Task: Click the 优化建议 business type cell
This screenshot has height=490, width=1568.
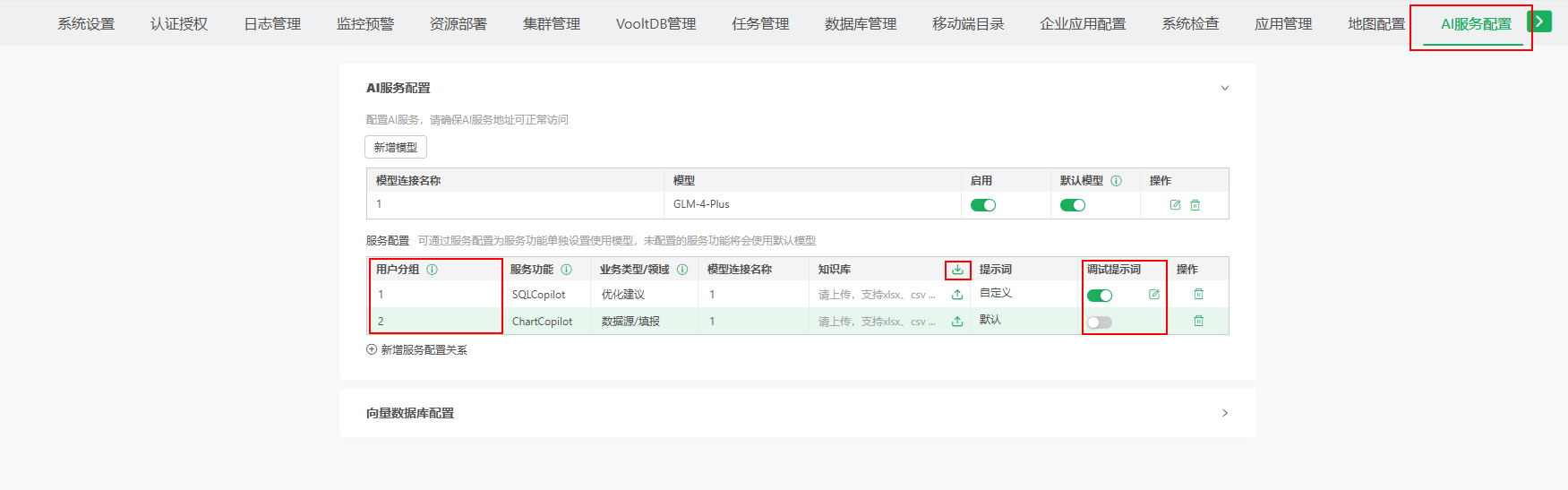Action: [x=623, y=295]
